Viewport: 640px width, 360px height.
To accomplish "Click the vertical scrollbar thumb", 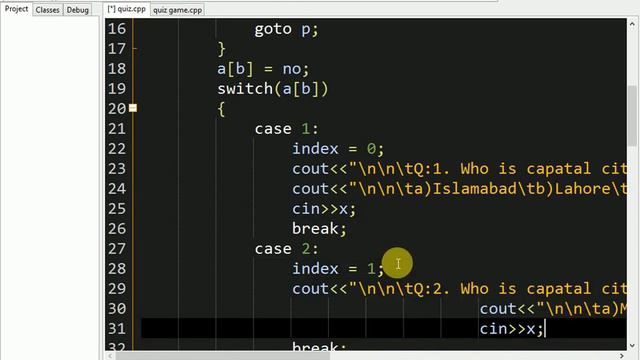I will tap(632, 116).
